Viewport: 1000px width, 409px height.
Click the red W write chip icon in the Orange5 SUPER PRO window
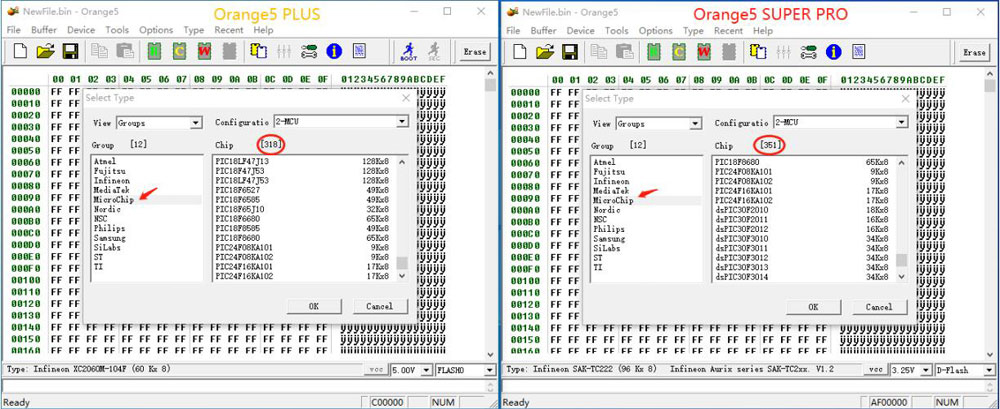tap(703, 51)
